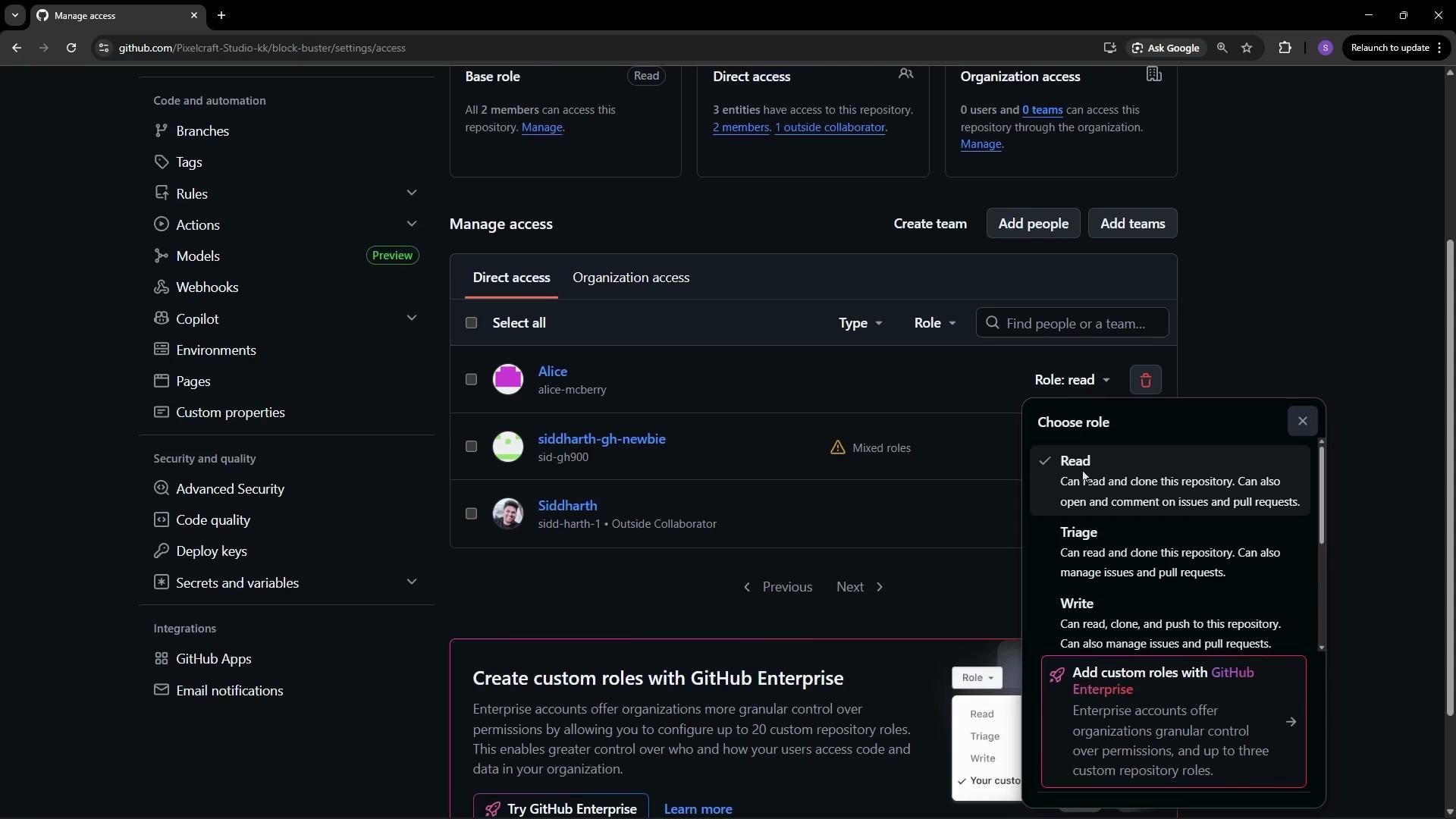Choose the Triage role option

point(1169,552)
